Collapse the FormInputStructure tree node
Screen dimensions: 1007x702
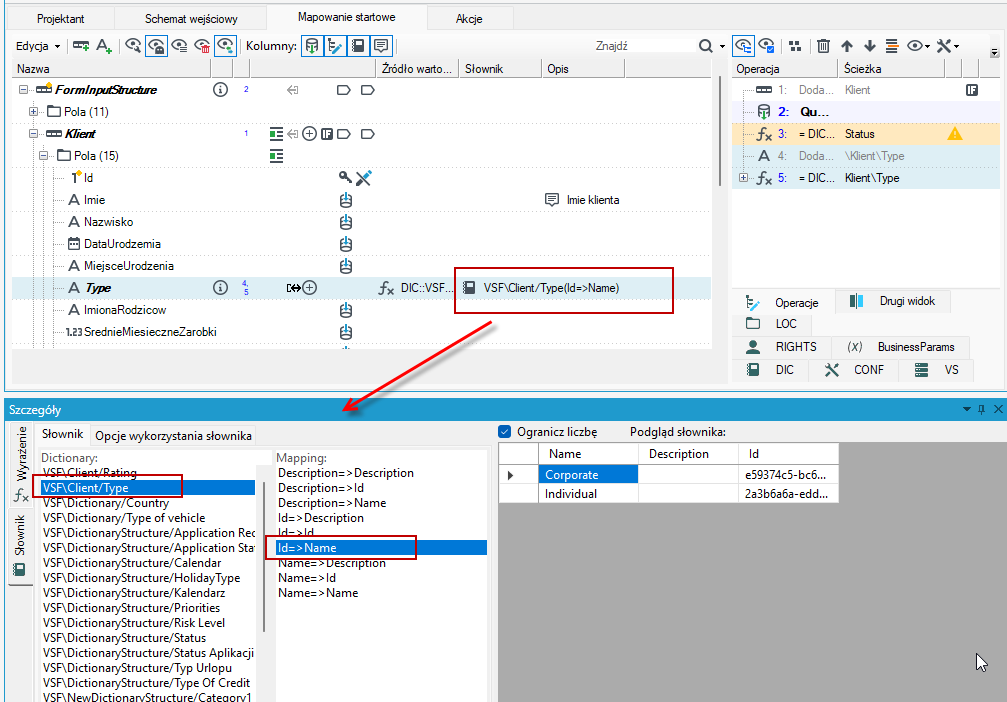click(24, 90)
